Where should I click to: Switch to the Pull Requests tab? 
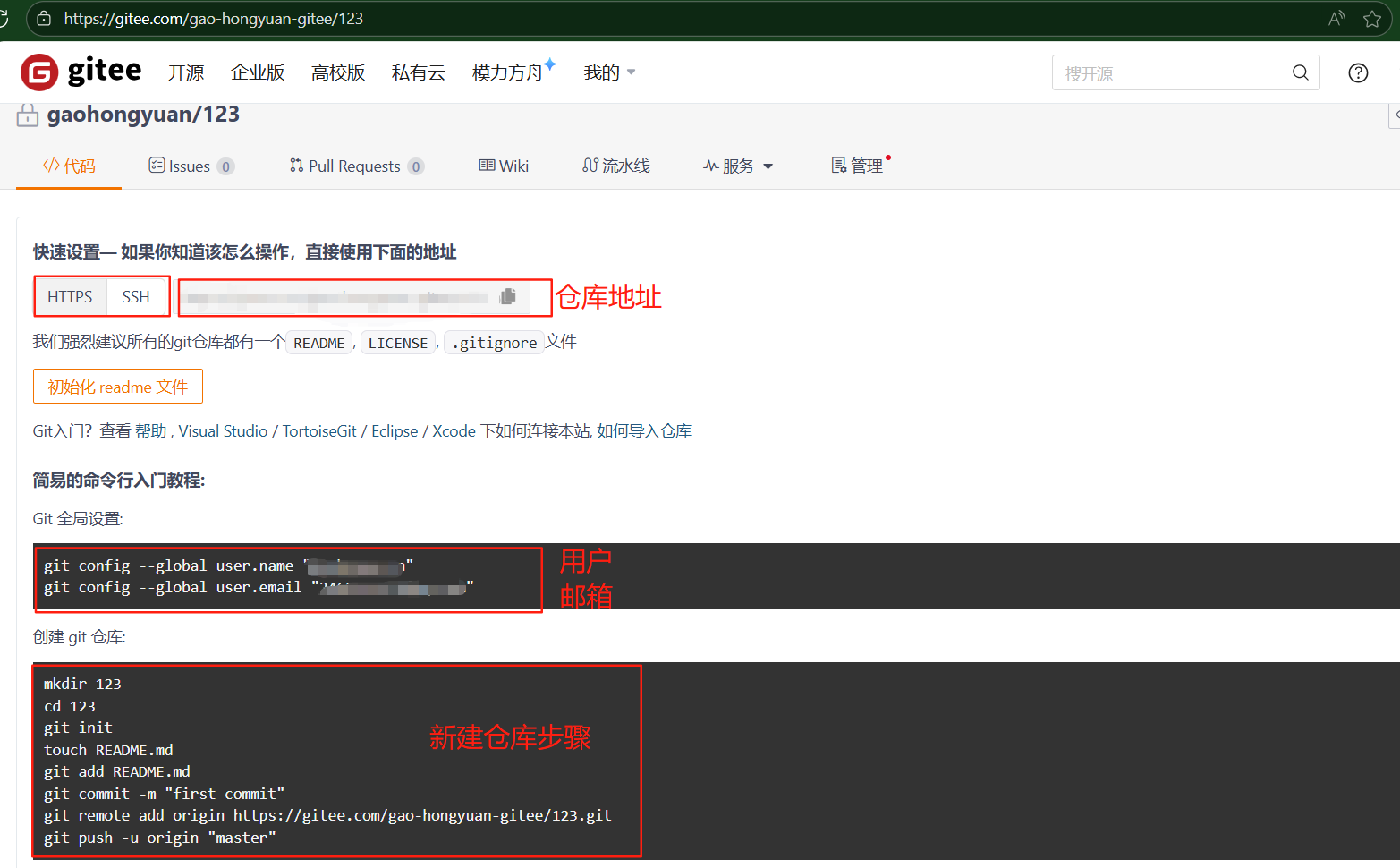pos(356,166)
